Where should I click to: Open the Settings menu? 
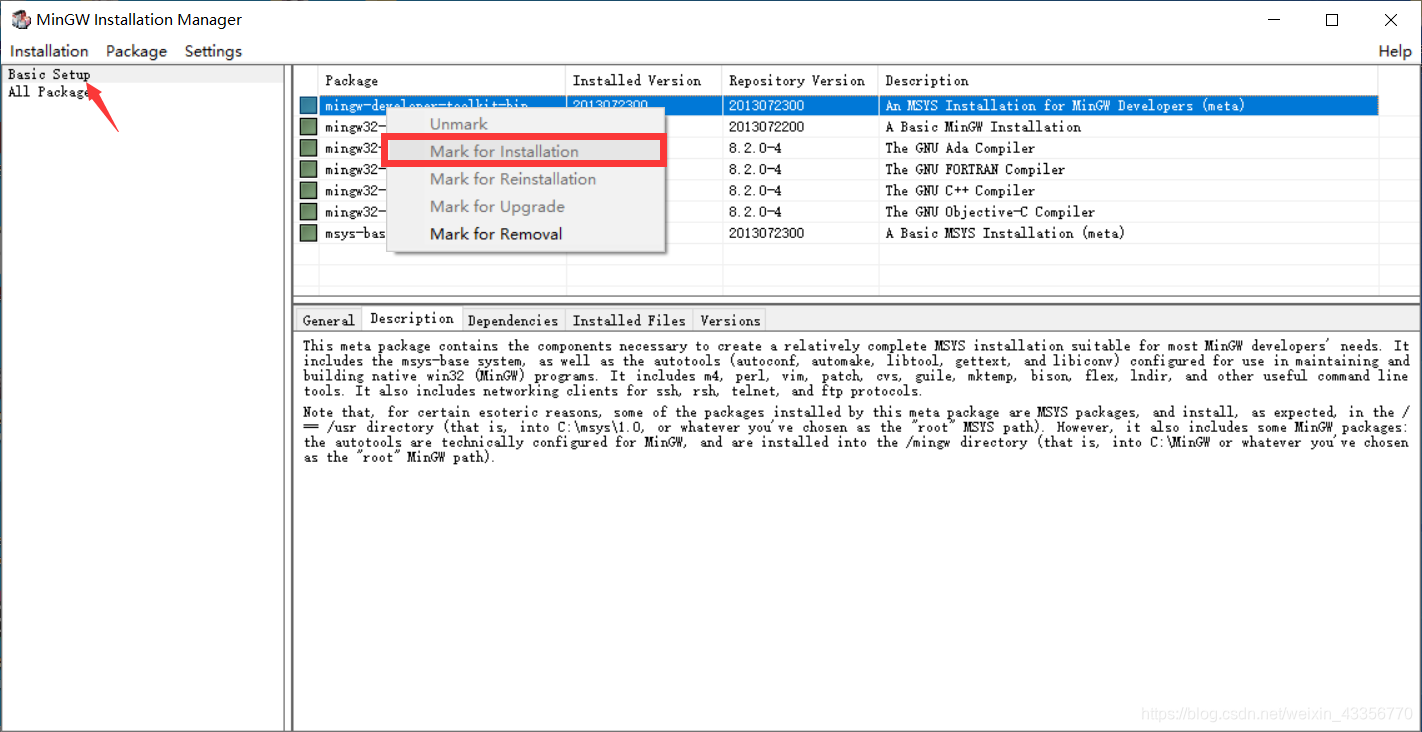tap(213, 51)
